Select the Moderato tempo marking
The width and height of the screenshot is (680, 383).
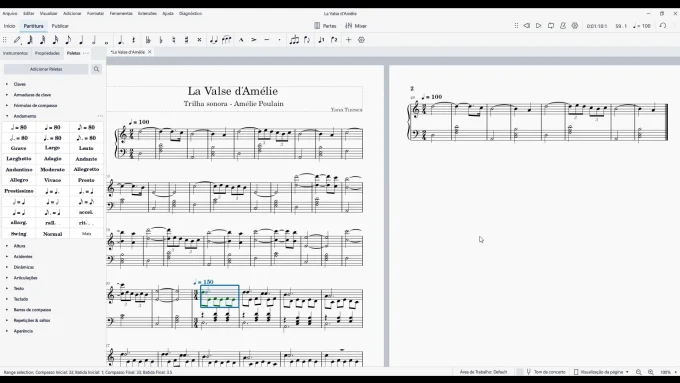tap(52, 170)
